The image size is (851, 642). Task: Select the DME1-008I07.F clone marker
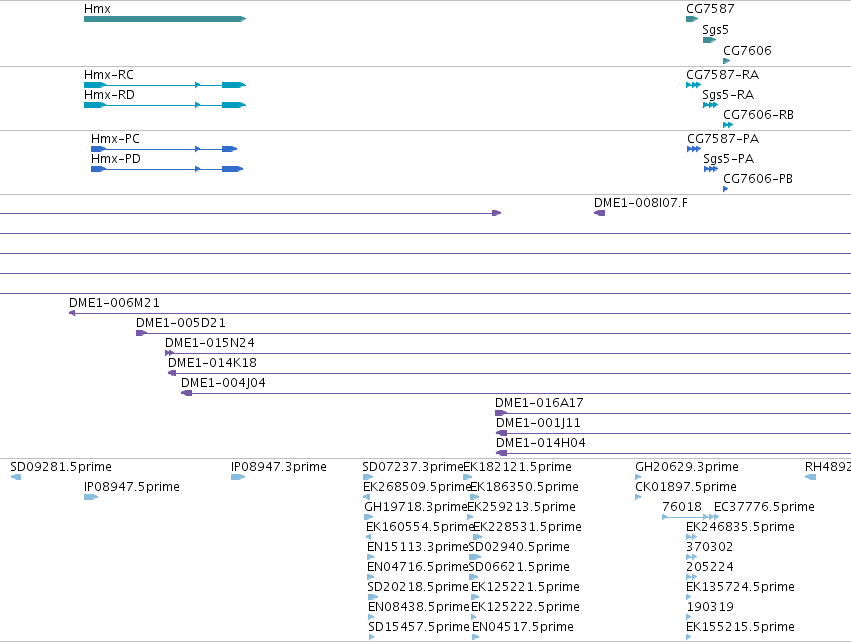point(600,213)
